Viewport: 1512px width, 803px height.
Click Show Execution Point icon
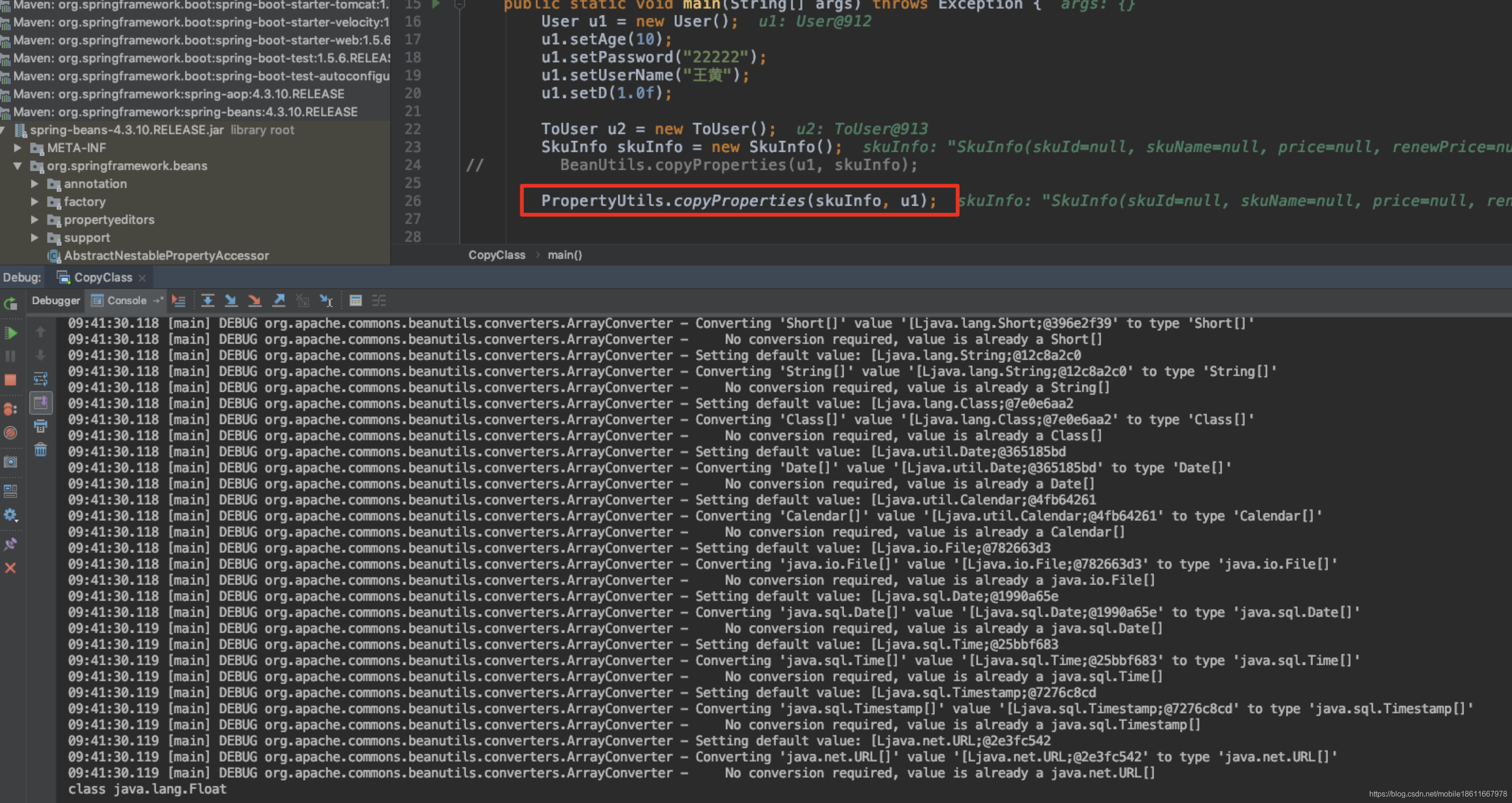(x=179, y=300)
